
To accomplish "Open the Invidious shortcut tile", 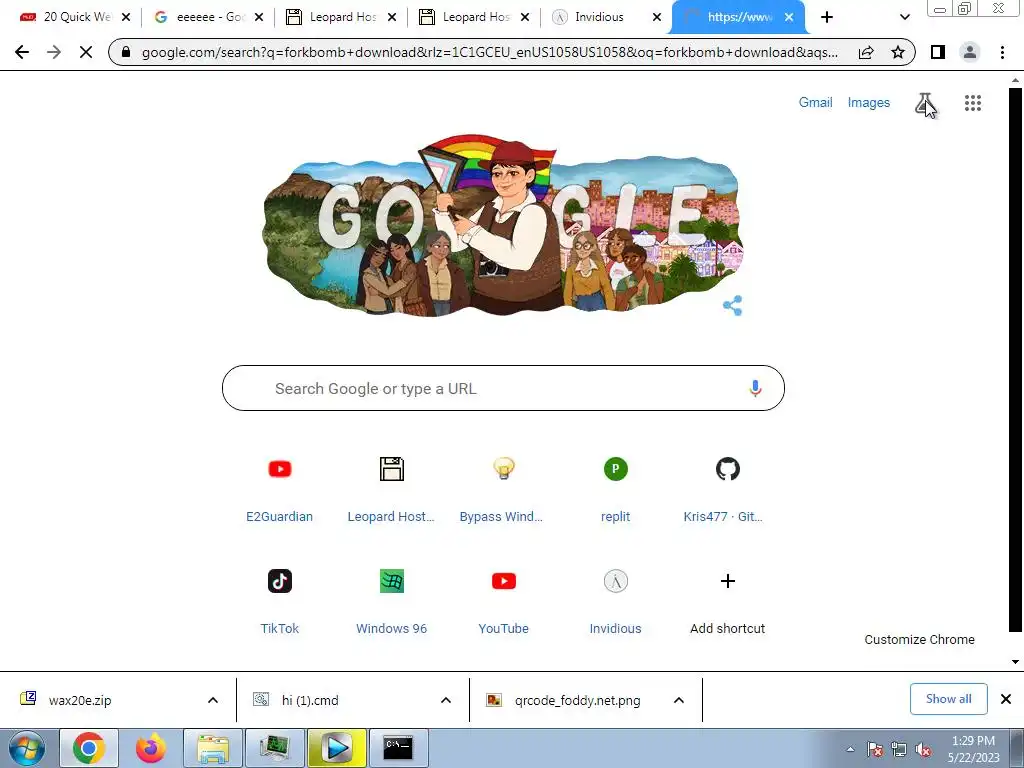I will (x=615, y=601).
